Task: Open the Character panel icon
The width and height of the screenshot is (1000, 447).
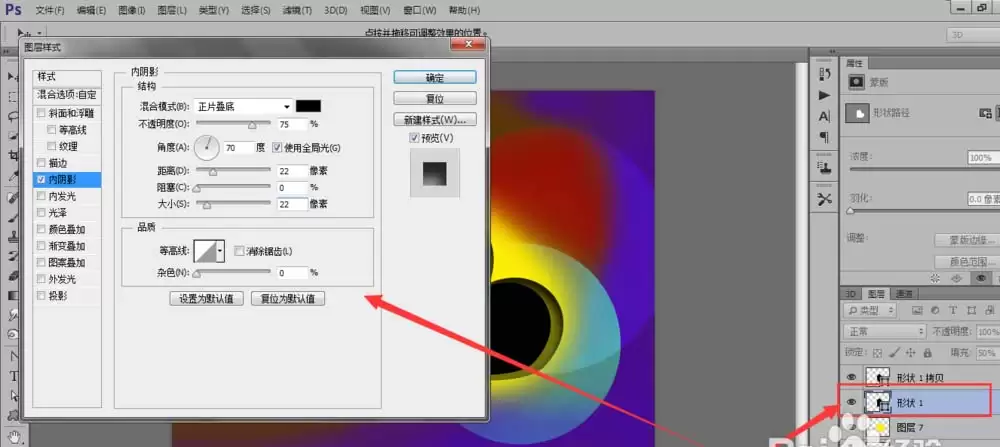Action: pyautogui.click(x=825, y=116)
